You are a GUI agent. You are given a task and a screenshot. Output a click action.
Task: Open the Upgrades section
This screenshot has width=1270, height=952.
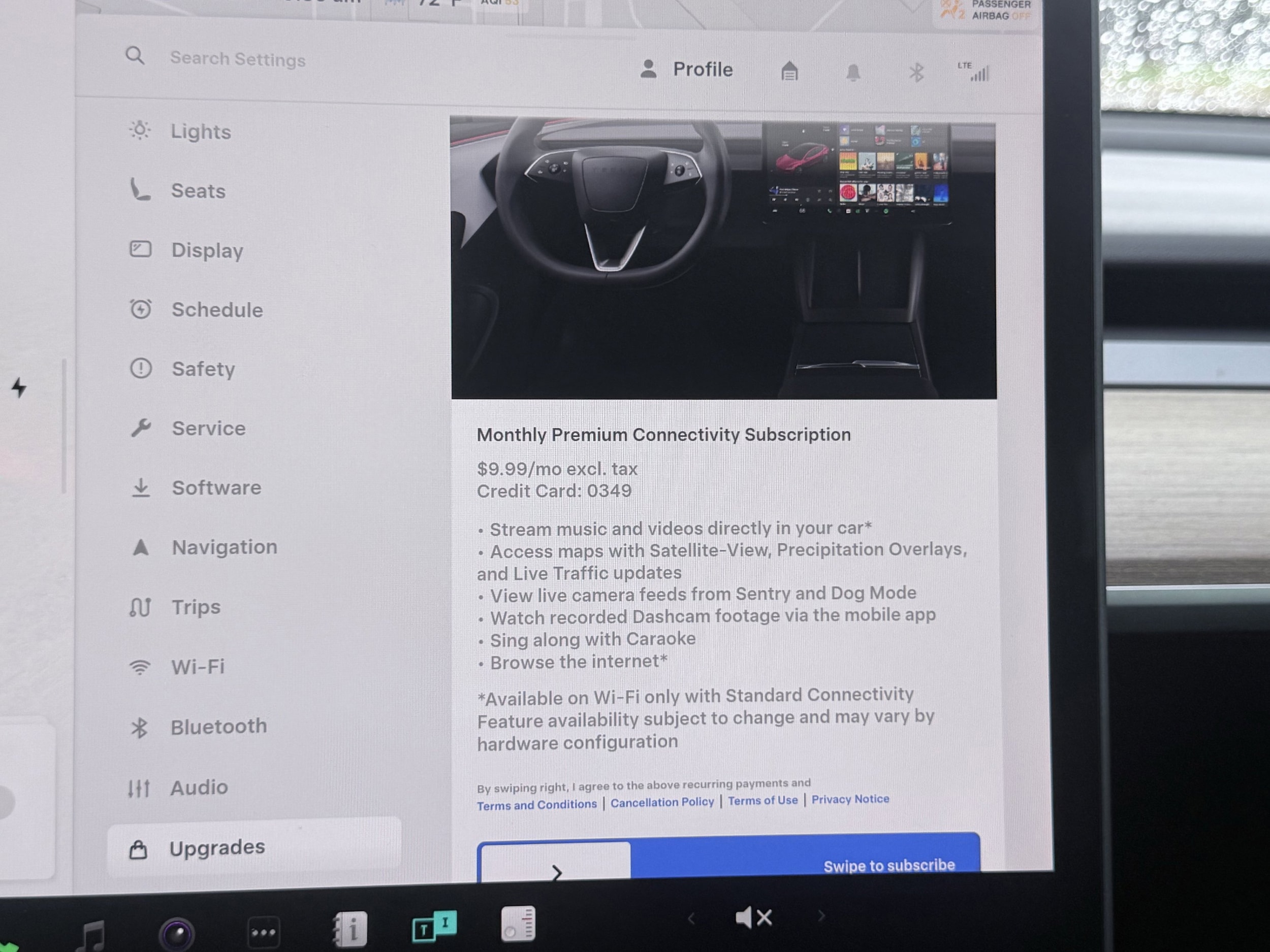[x=217, y=848]
